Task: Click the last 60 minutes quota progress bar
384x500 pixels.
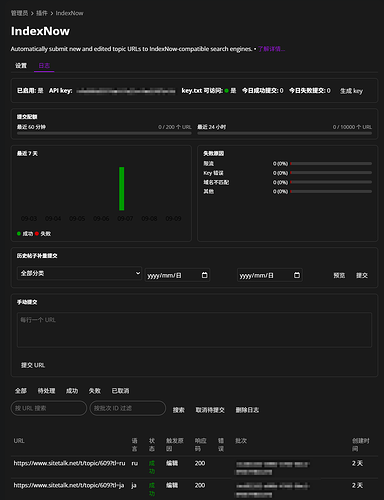Action: click(x=104, y=133)
